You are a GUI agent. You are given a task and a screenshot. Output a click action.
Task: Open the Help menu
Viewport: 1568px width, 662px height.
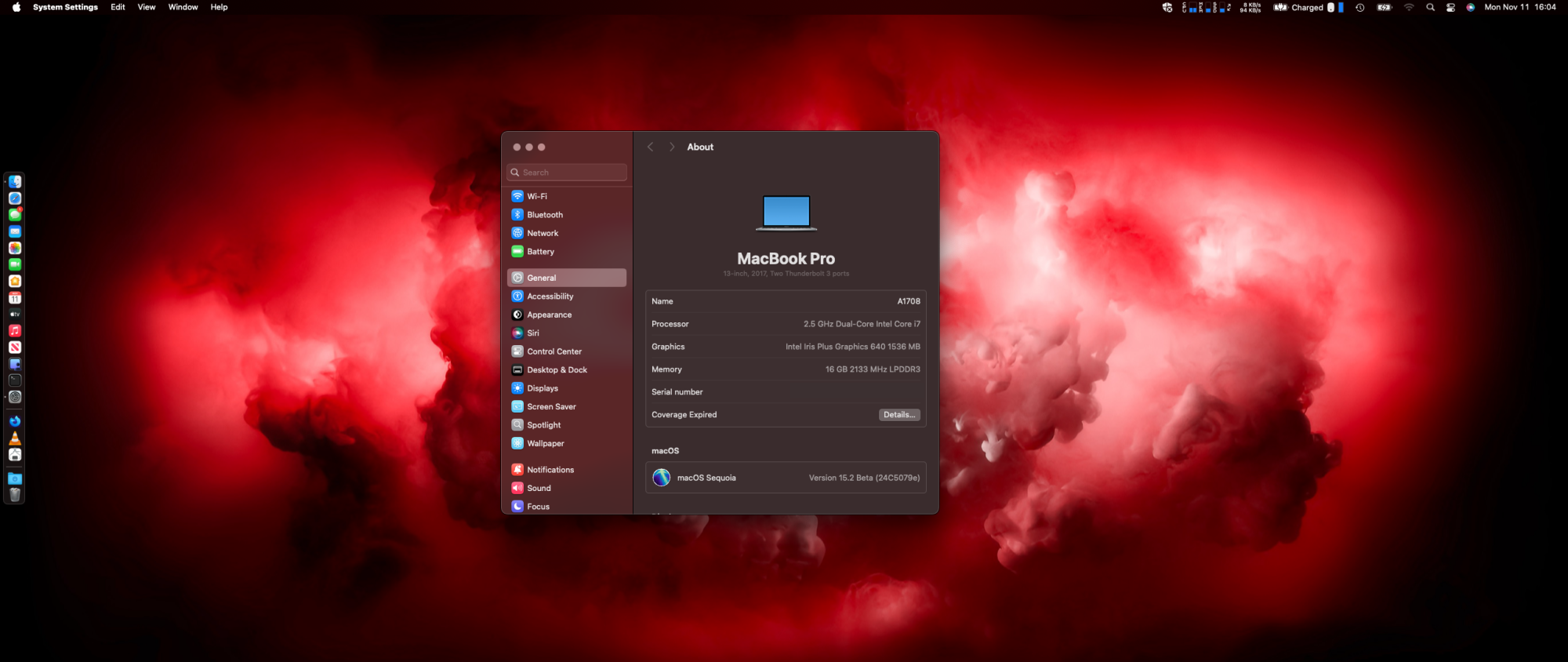(x=219, y=7)
